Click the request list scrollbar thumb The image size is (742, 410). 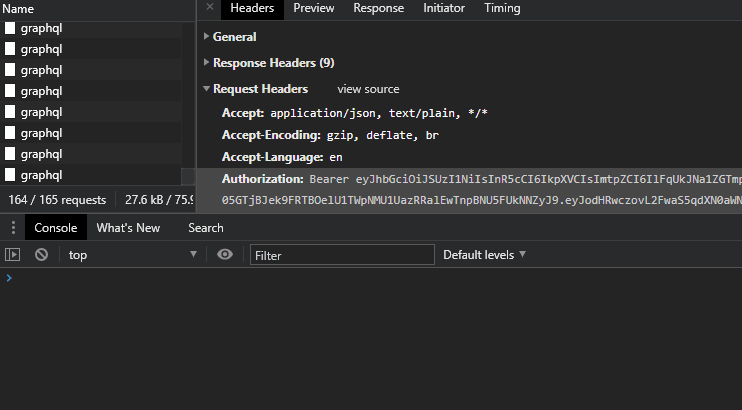188,176
